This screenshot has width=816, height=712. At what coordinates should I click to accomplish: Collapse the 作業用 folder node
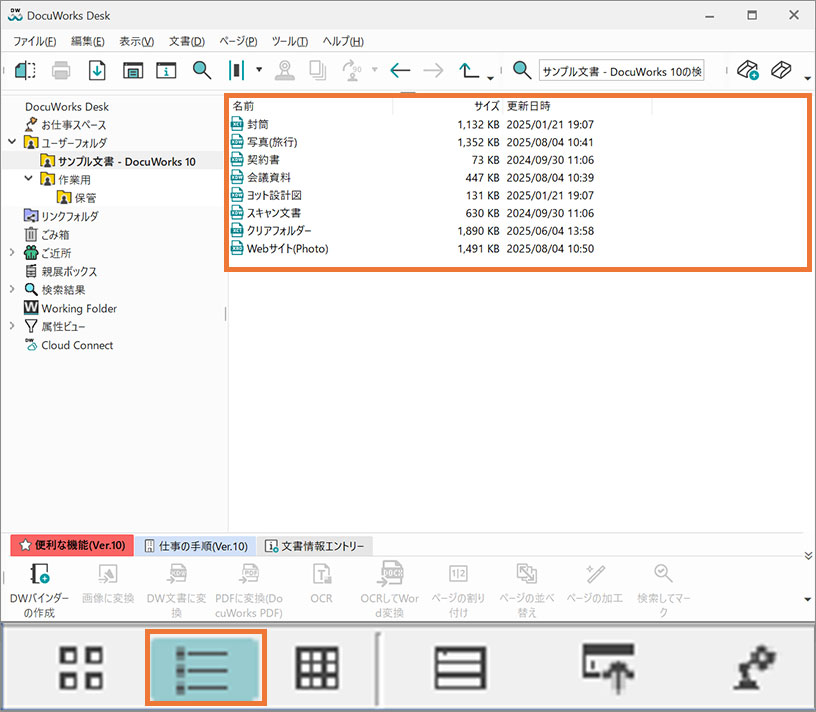[29, 179]
